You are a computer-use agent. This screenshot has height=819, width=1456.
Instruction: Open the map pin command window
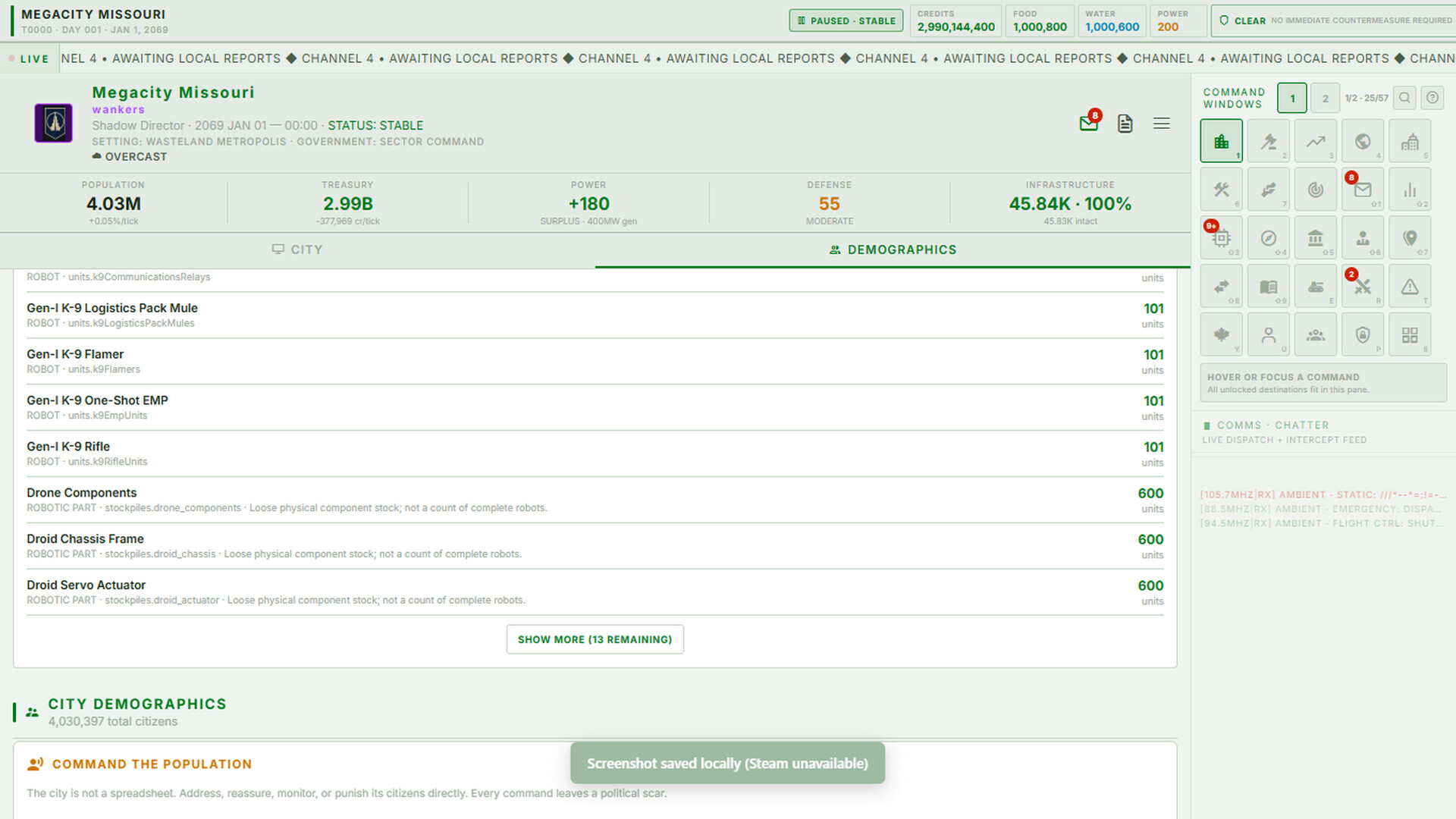click(x=1409, y=237)
